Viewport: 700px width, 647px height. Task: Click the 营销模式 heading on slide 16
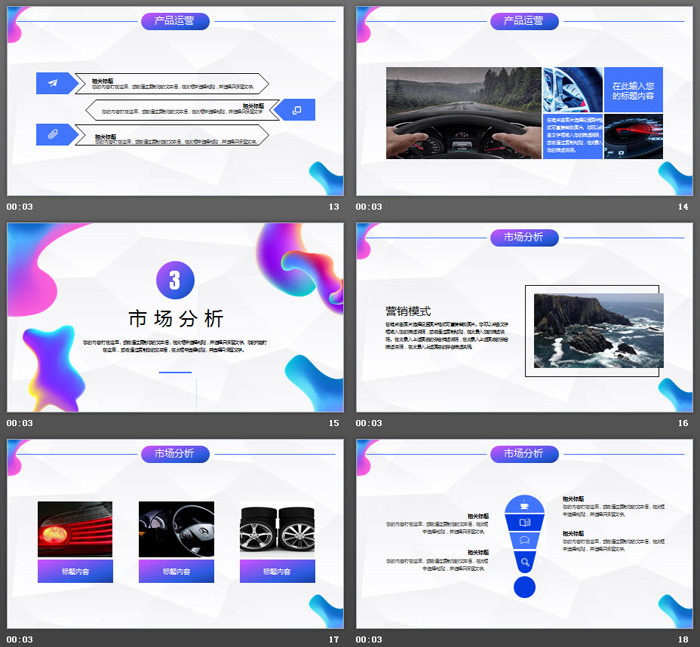(408, 311)
